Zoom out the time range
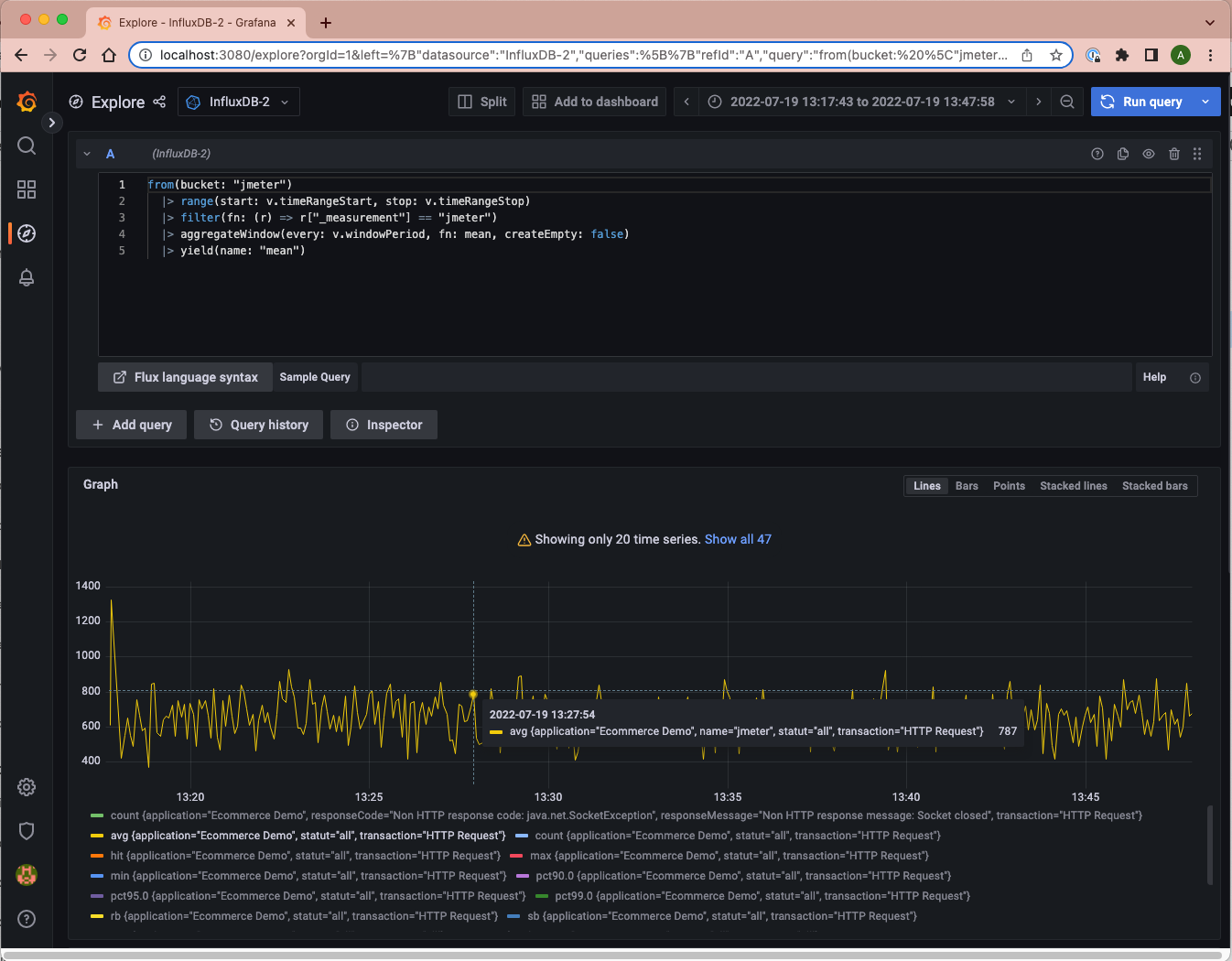 pyautogui.click(x=1067, y=102)
